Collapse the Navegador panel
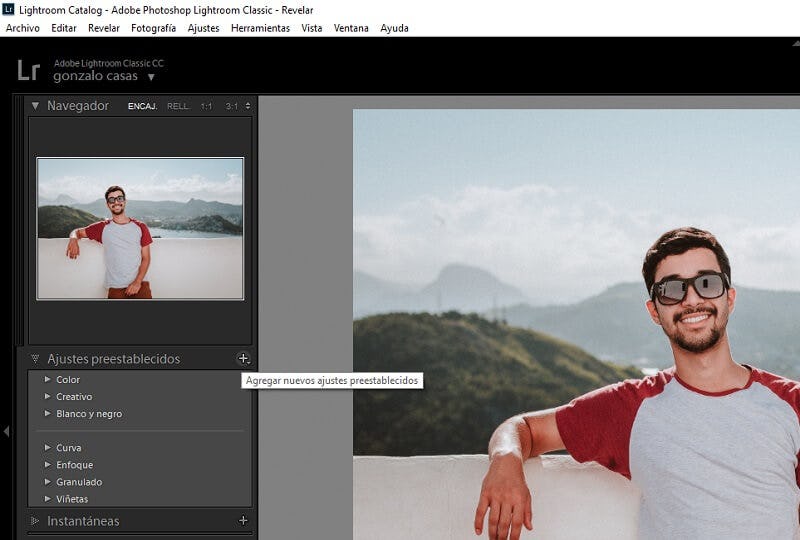The height and width of the screenshot is (540, 800). 35,106
